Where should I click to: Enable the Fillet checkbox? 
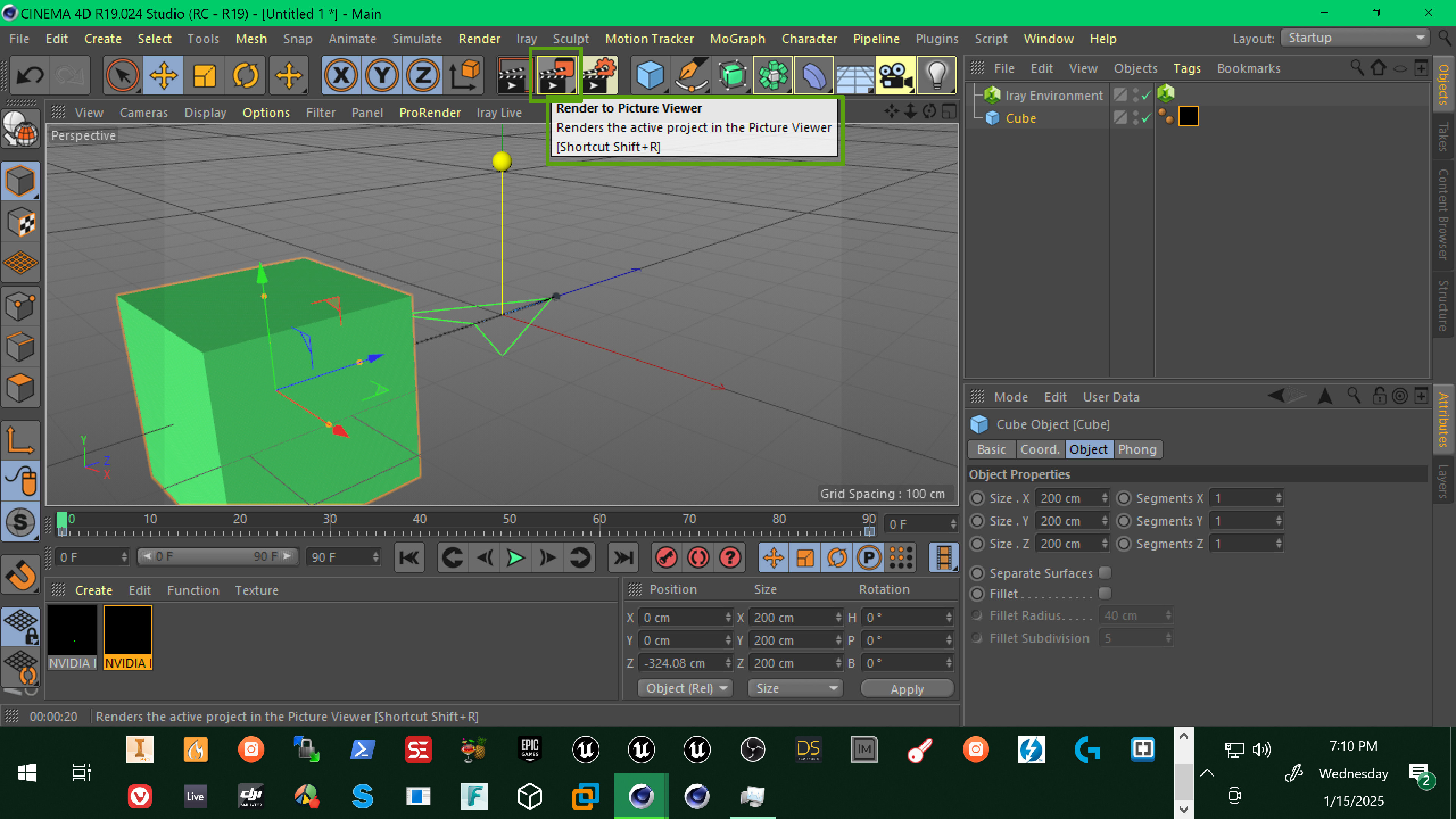click(1105, 593)
